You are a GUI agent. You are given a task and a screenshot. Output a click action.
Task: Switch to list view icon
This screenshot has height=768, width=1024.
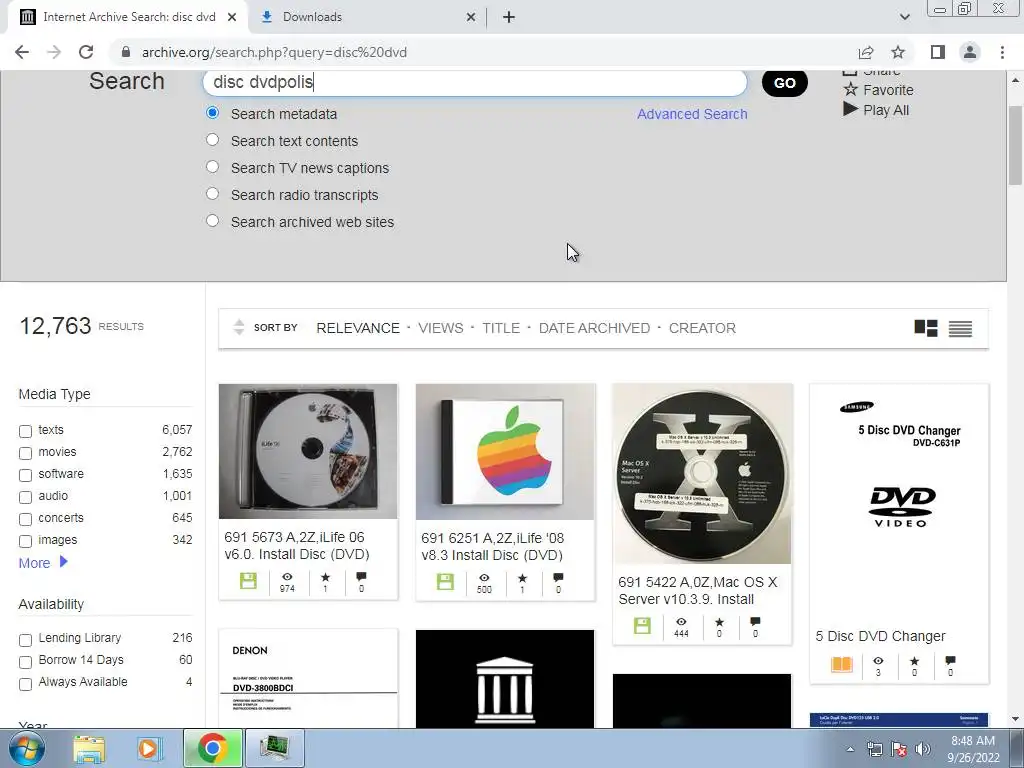click(960, 328)
